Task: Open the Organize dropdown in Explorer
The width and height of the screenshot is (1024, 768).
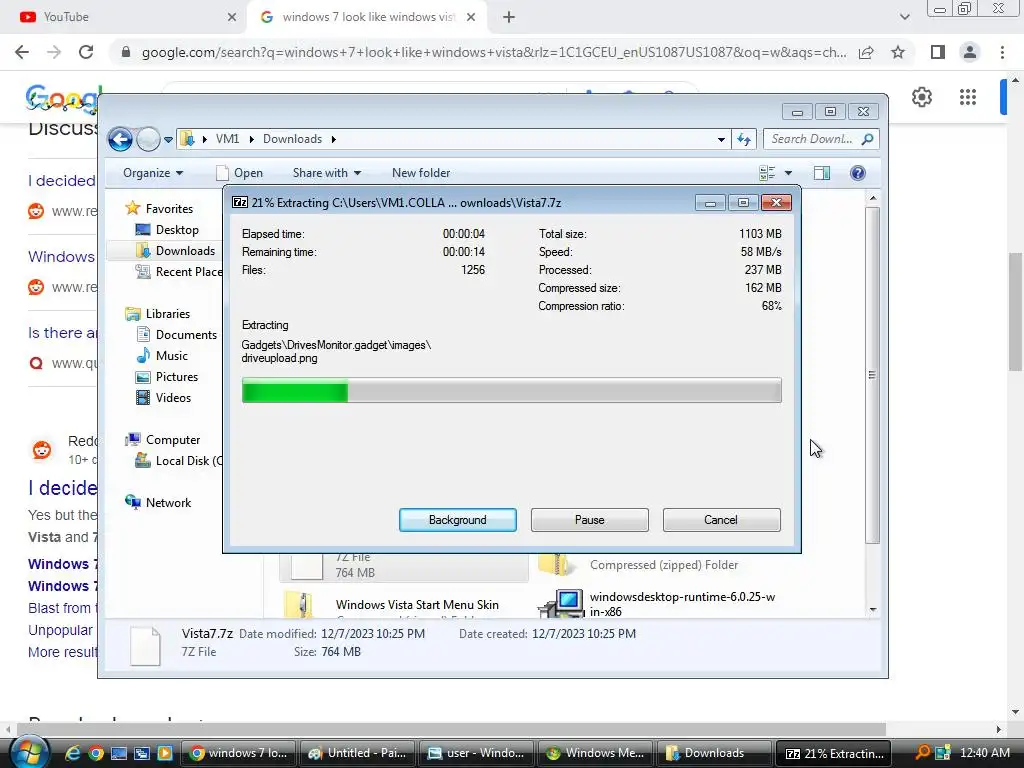Action: pos(153,173)
